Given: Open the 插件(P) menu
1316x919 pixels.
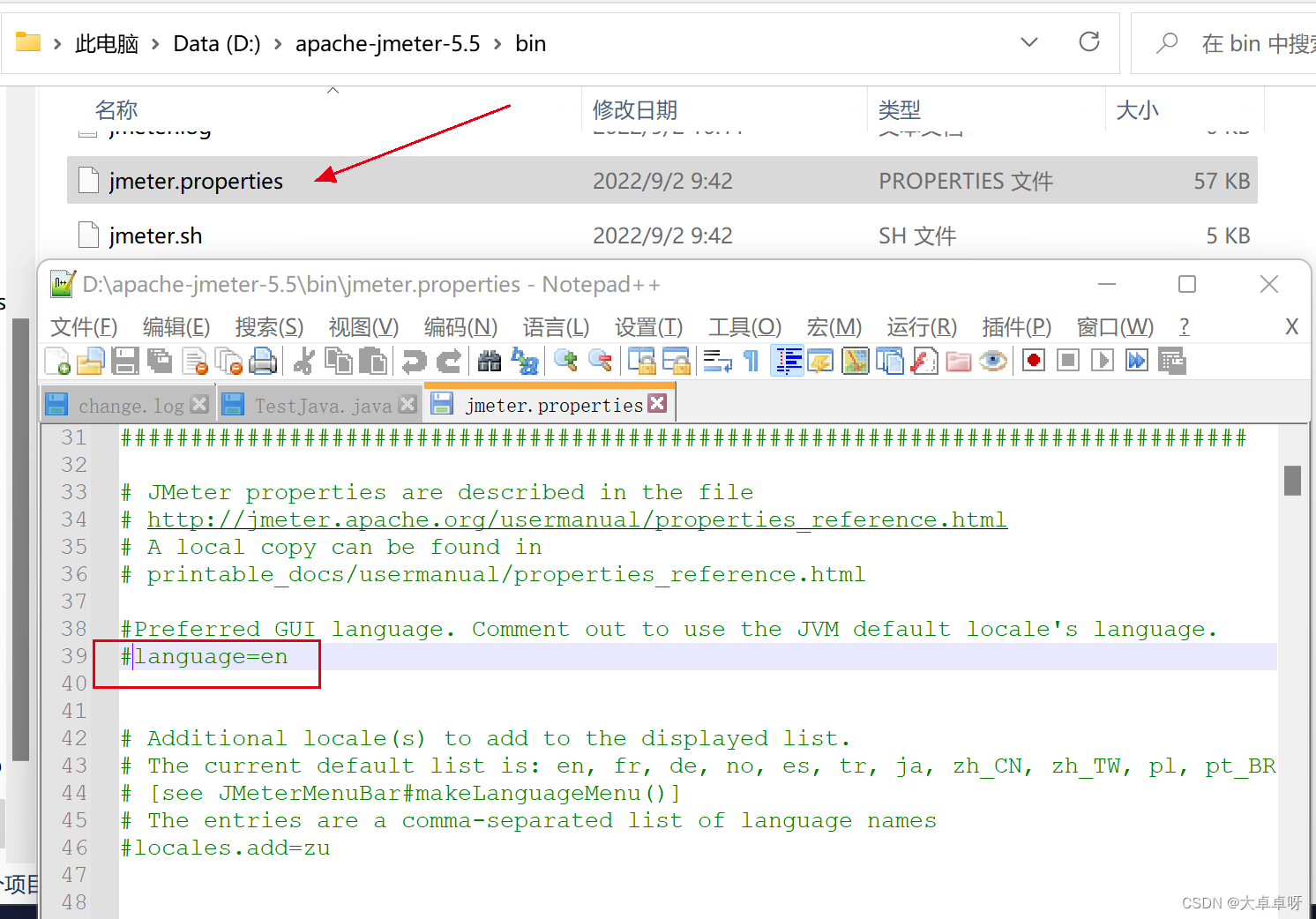Looking at the screenshot, I should coord(1017,327).
